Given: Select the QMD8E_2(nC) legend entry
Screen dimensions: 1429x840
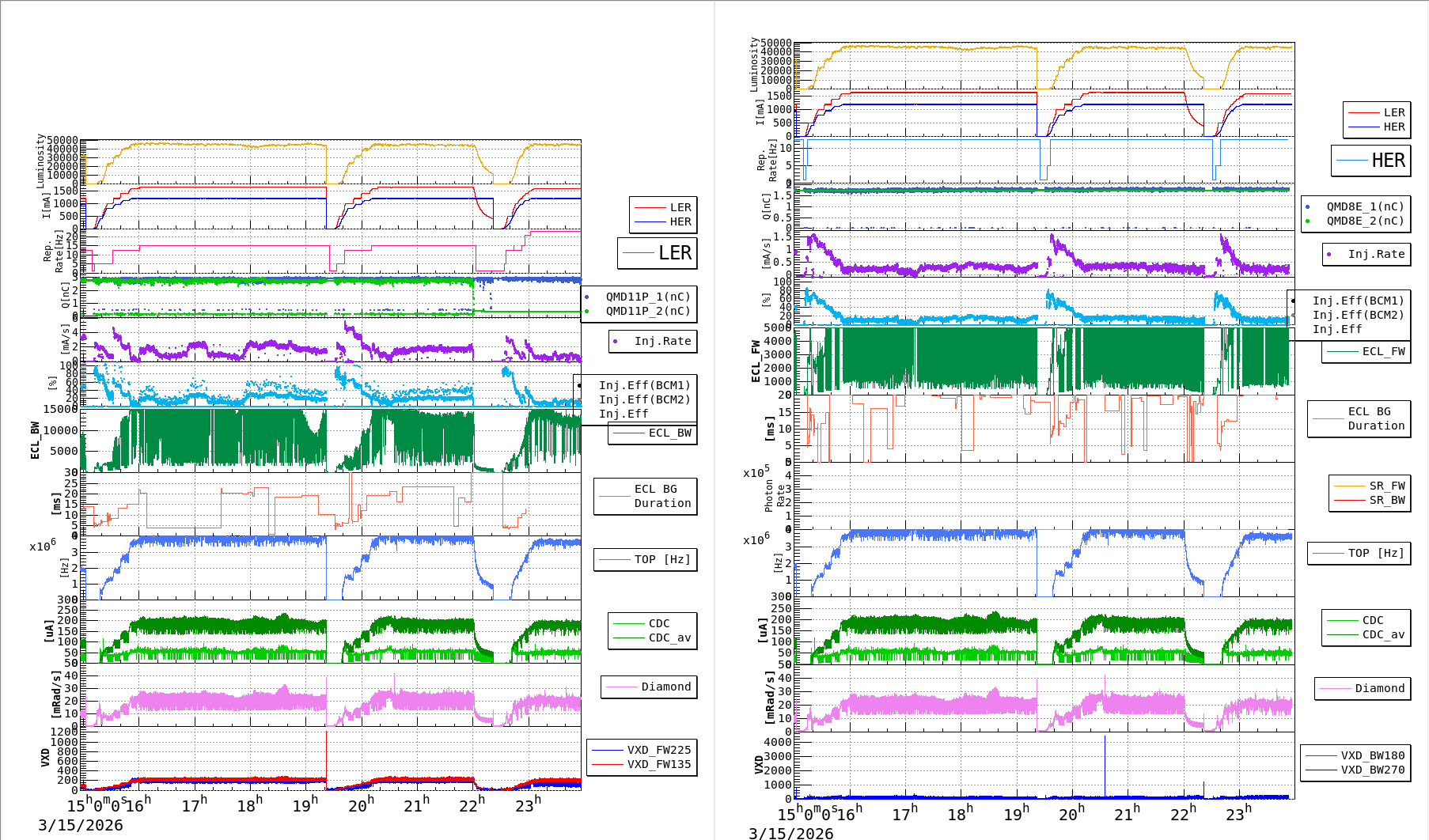Looking at the screenshot, I should tap(1364, 221).
